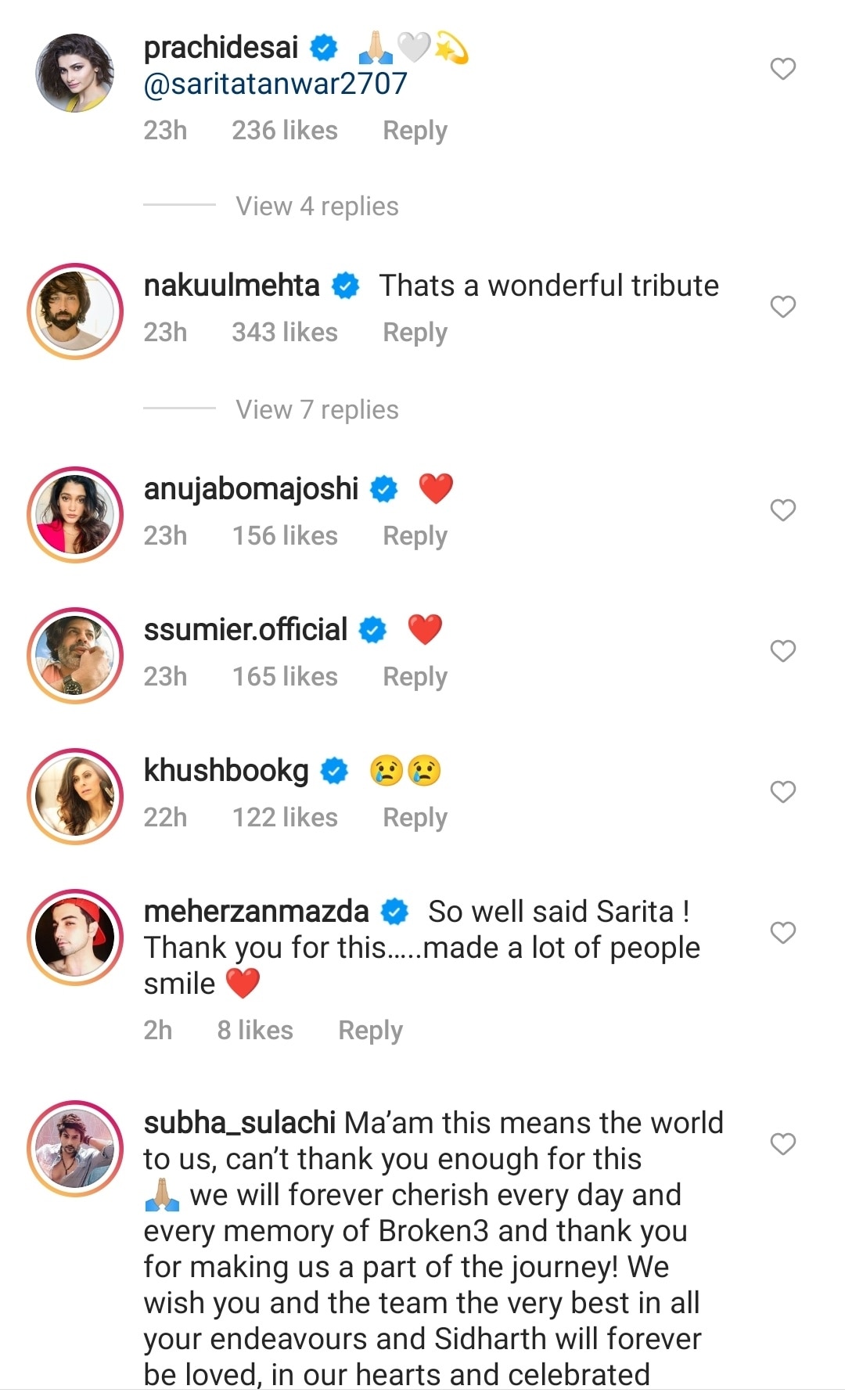Reply to nakuulmehta's wonderful tribute comment
The height and width of the screenshot is (1400, 845).
coord(415,333)
